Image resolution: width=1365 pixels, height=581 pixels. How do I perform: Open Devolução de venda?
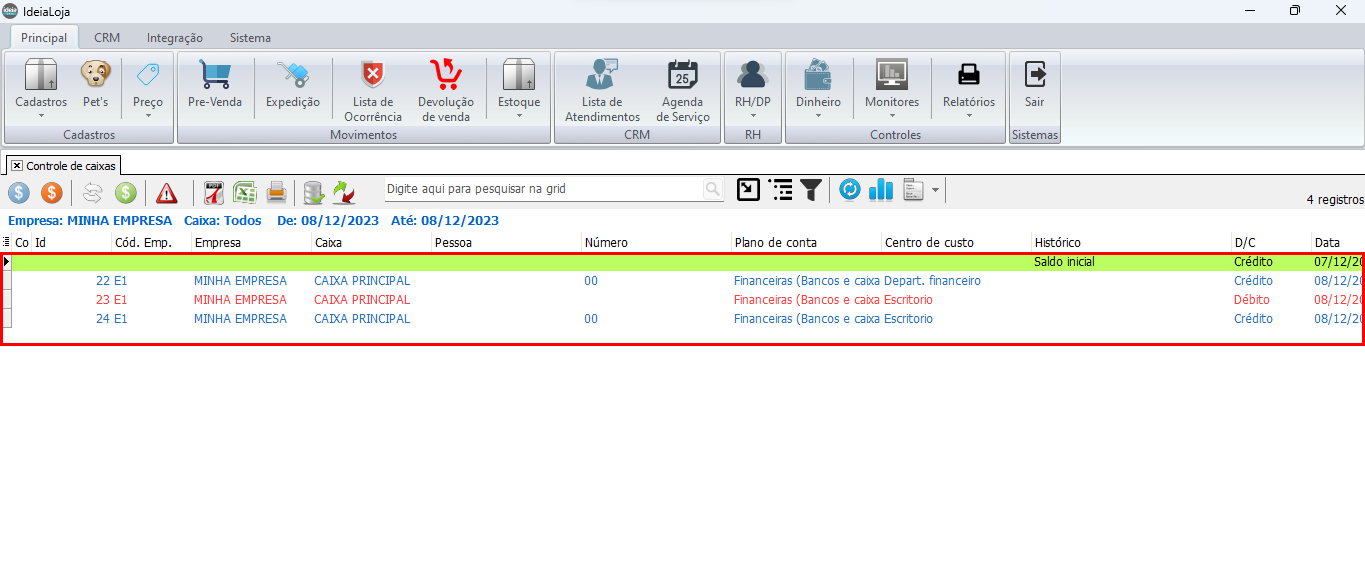[445, 89]
